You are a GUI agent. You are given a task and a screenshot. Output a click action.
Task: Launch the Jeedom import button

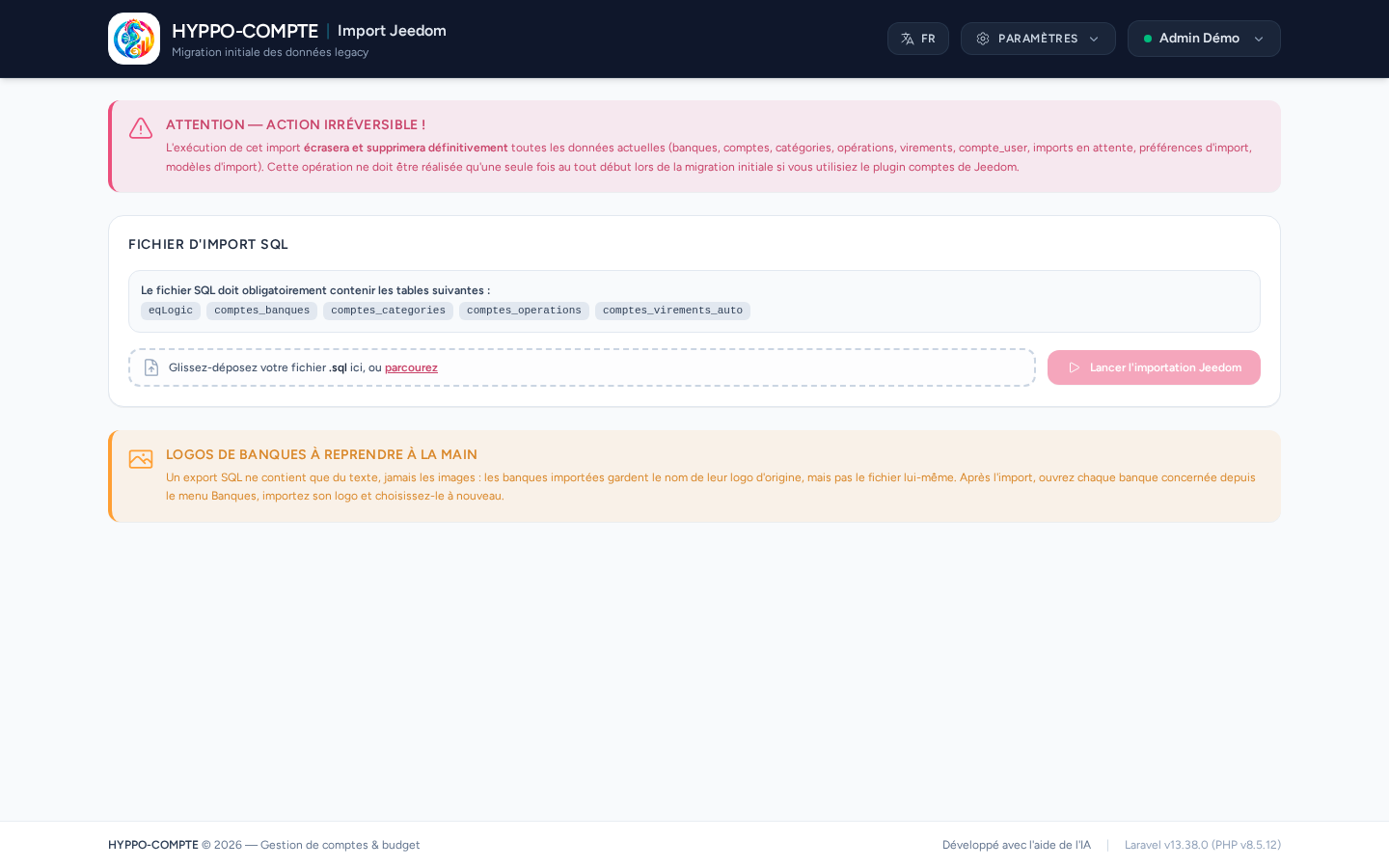pyautogui.click(x=1154, y=367)
